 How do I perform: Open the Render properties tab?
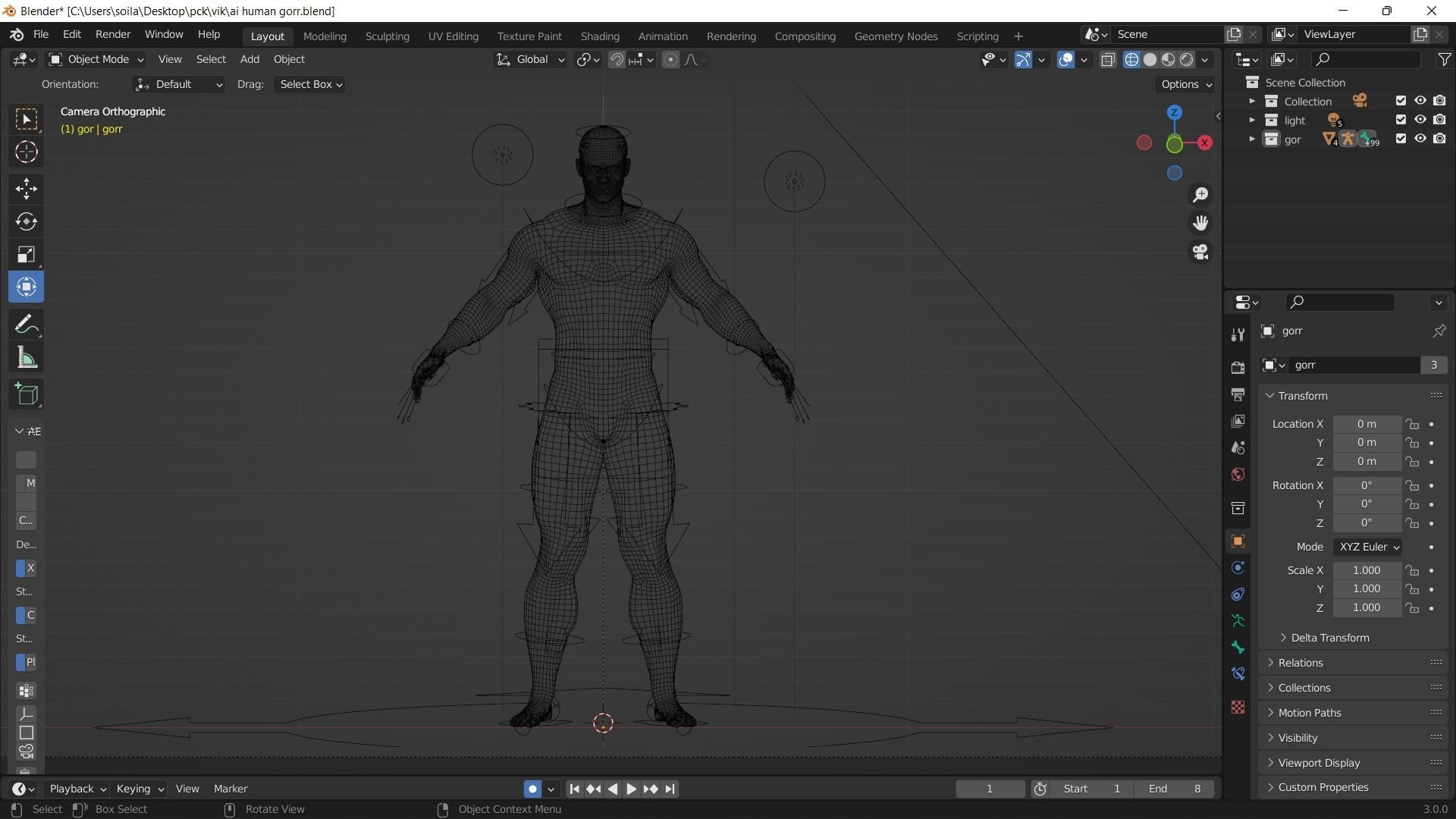click(1238, 368)
